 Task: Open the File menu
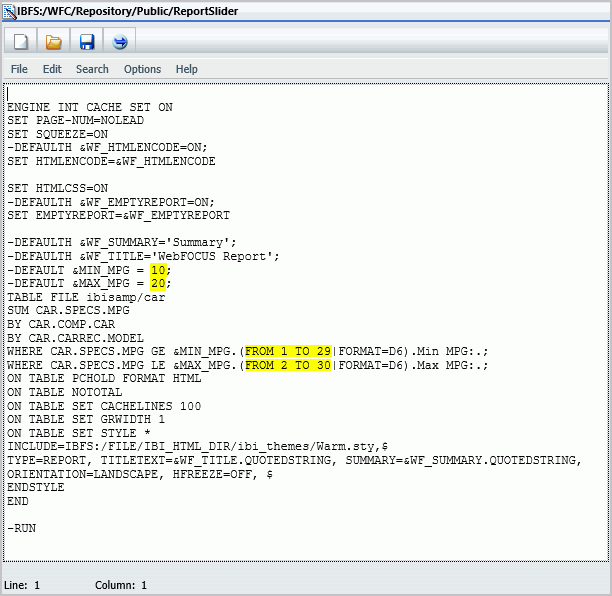(19, 69)
